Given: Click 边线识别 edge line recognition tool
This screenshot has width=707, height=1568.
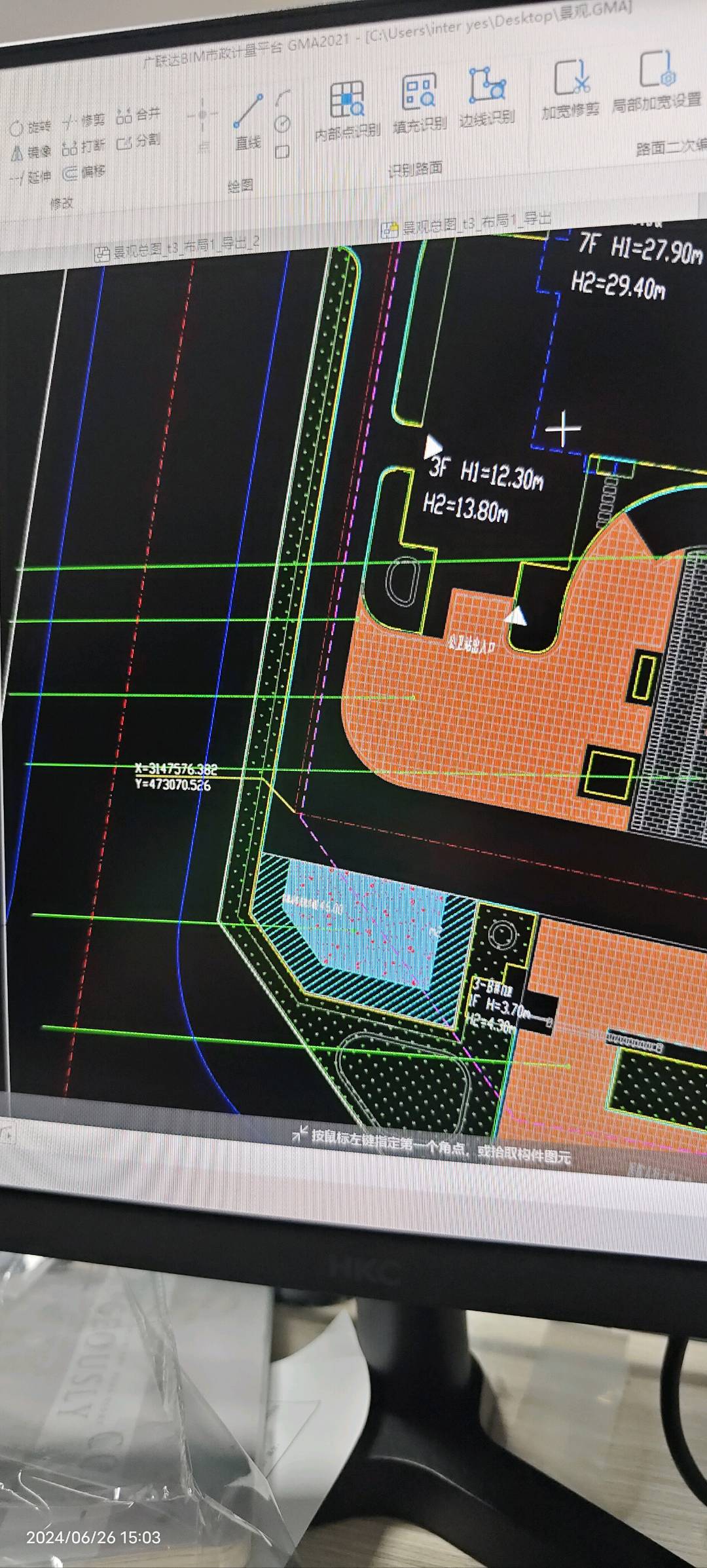Looking at the screenshot, I should 486,98.
